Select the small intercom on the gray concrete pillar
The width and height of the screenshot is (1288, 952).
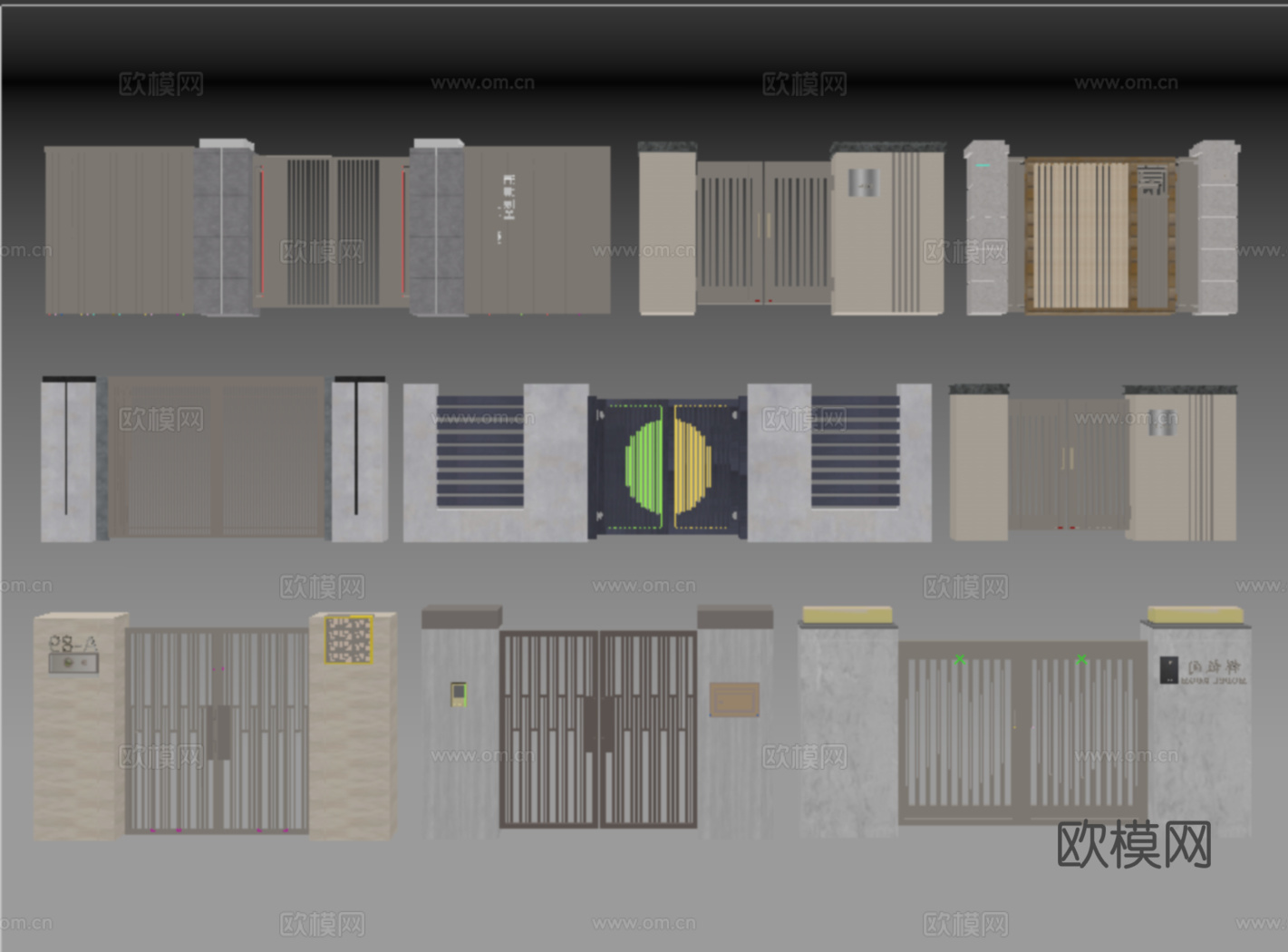(x=459, y=695)
